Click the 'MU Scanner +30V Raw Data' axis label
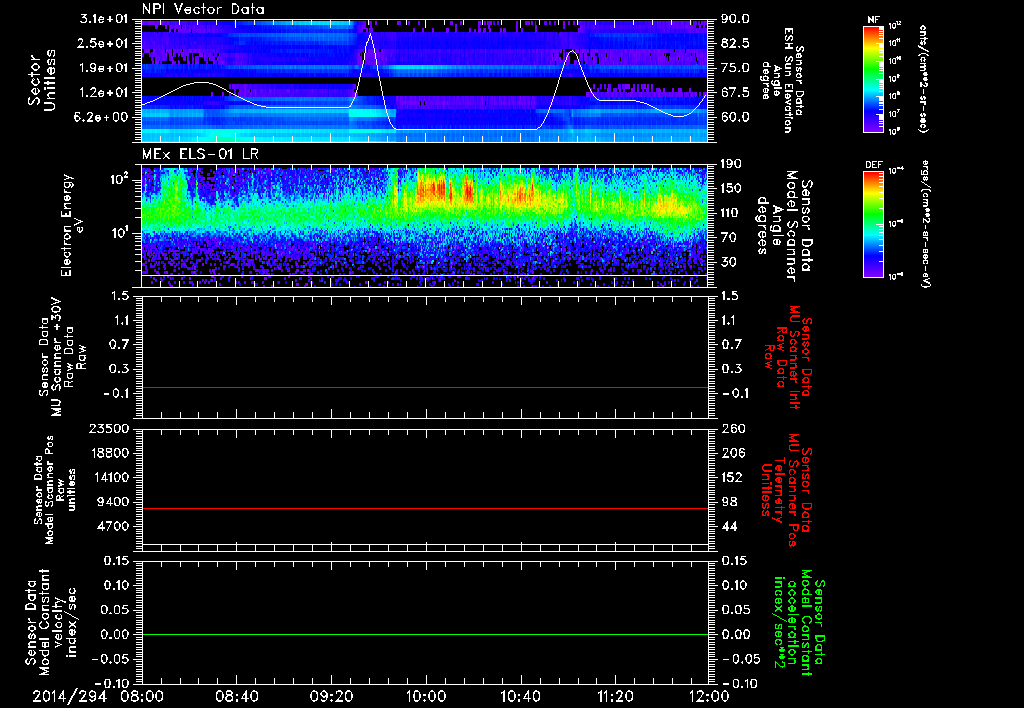Image resolution: width=1024 pixels, height=708 pixels. pyautogui.click(x=62, y=357)
